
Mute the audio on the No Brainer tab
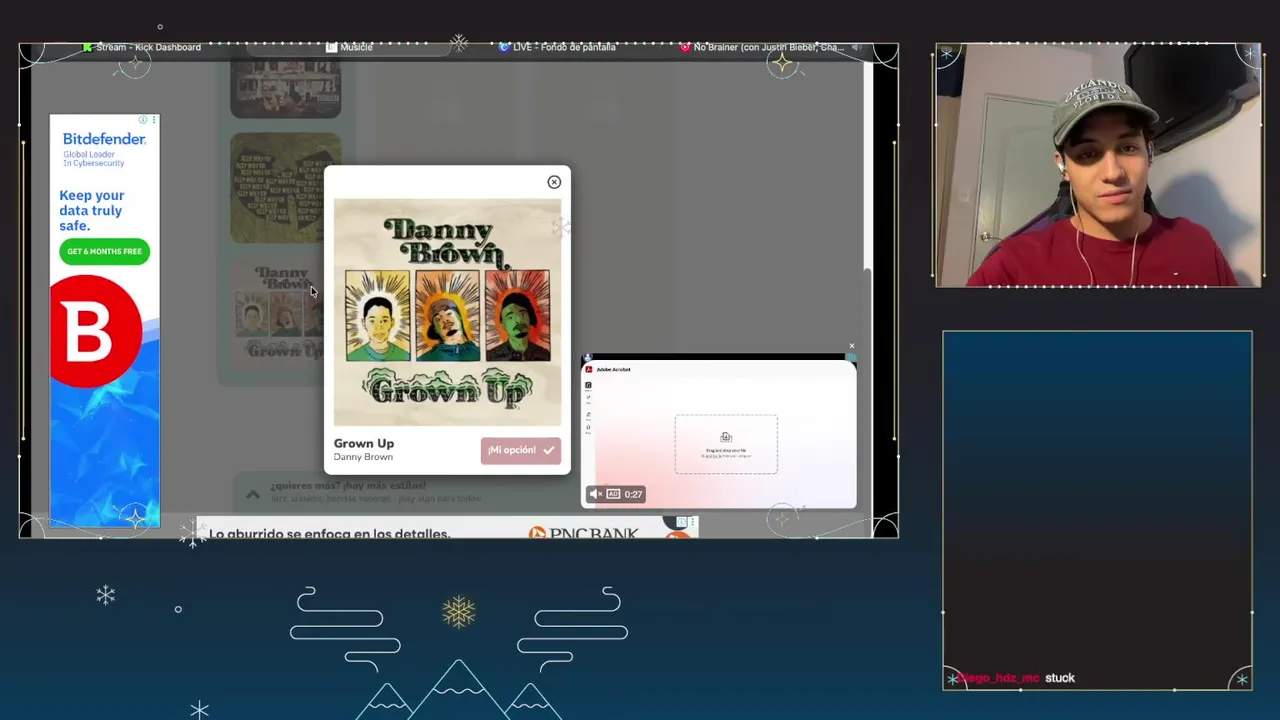pyautogui.click(x=856, y=47)
